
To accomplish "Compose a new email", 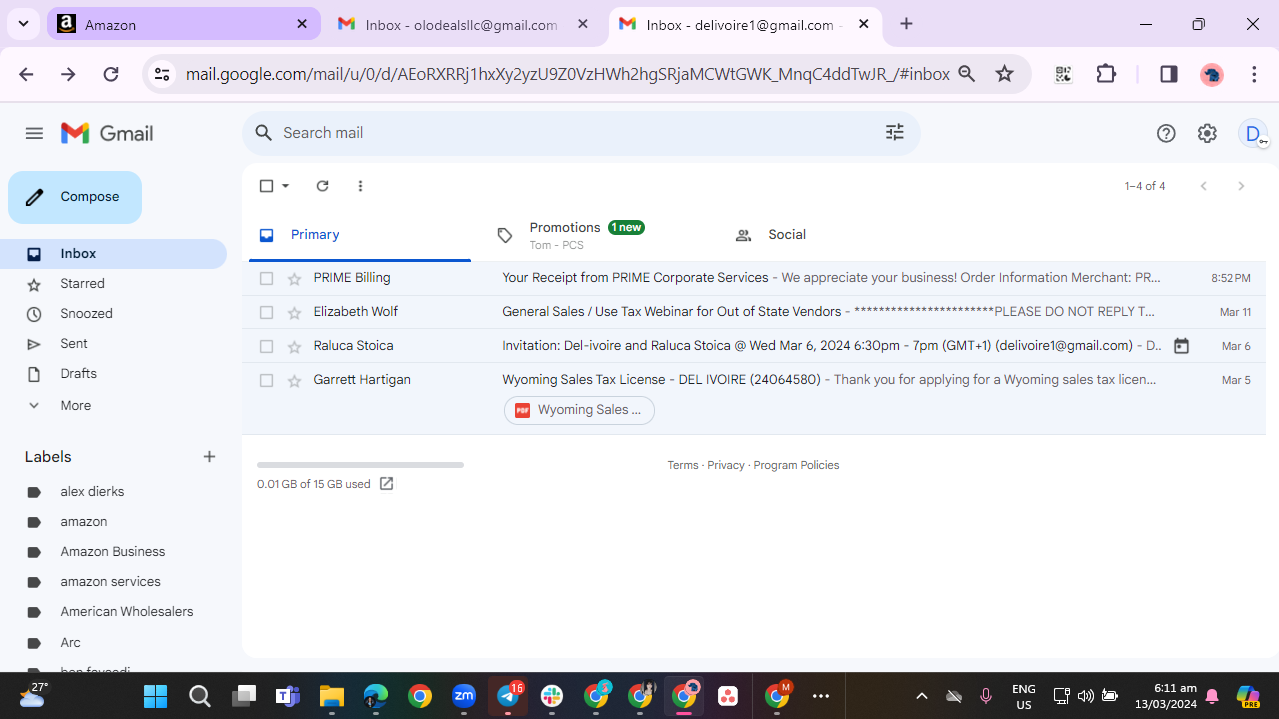I will pyautogui.click(x=75, y=197).
